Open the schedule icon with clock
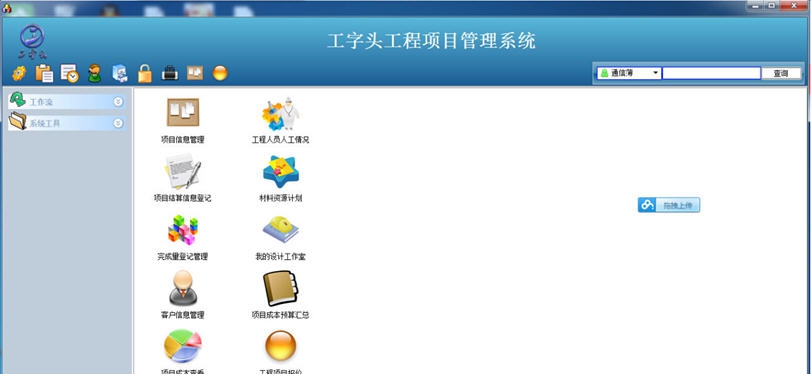This screenshot has height=374, width=811. click(69, 73)
